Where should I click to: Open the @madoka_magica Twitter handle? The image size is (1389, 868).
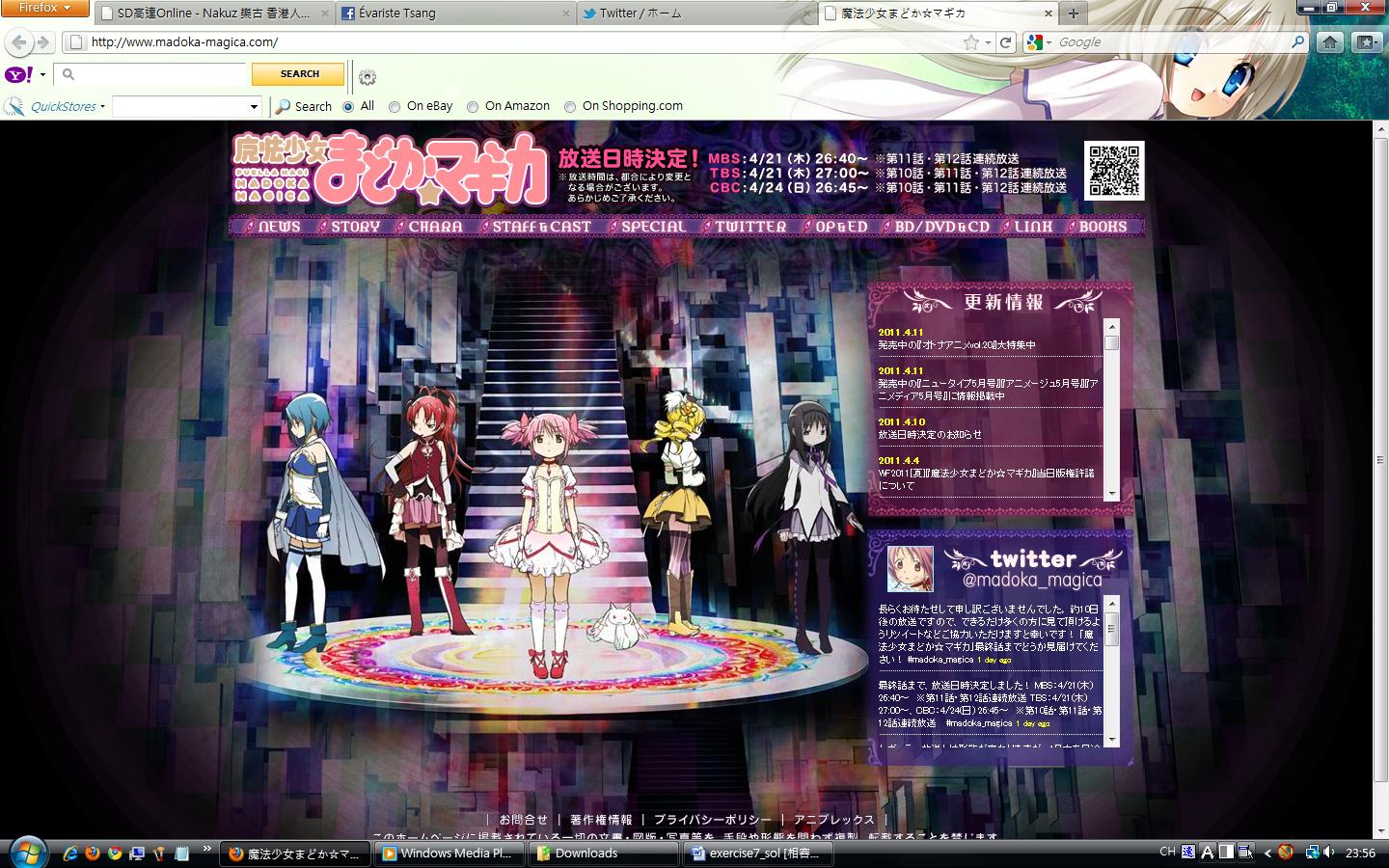(1032, 580)
